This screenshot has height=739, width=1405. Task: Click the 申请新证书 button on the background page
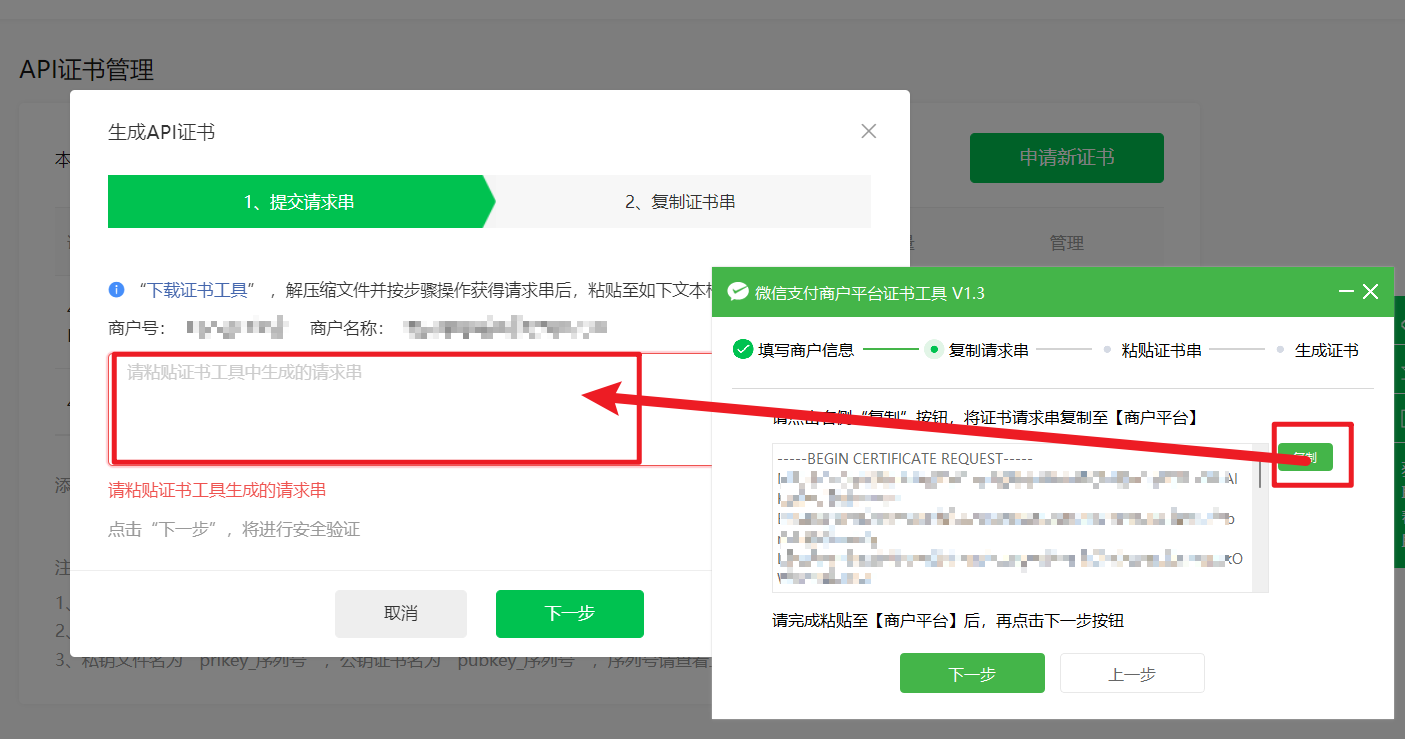[x=1067, y=158]
